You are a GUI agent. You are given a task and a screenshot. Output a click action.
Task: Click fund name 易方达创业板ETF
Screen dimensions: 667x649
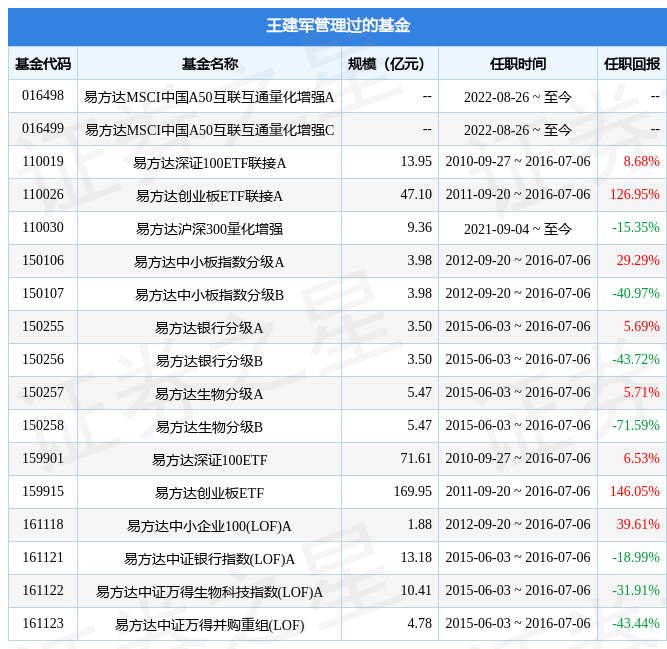click(x=209, y=493)
